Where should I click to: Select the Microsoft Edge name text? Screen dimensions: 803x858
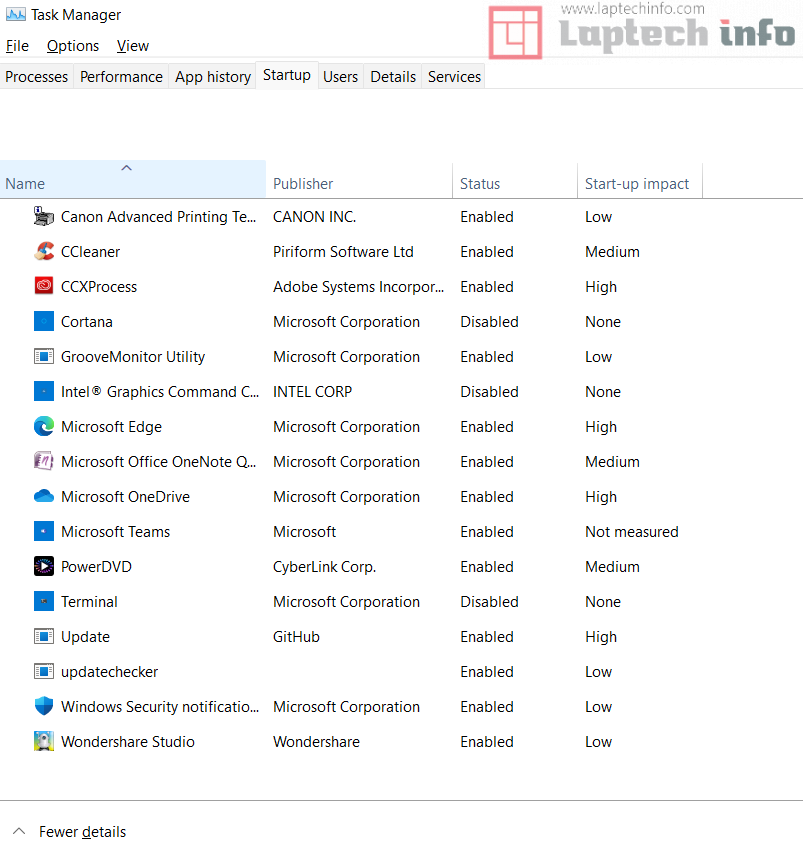click(111, 427)
